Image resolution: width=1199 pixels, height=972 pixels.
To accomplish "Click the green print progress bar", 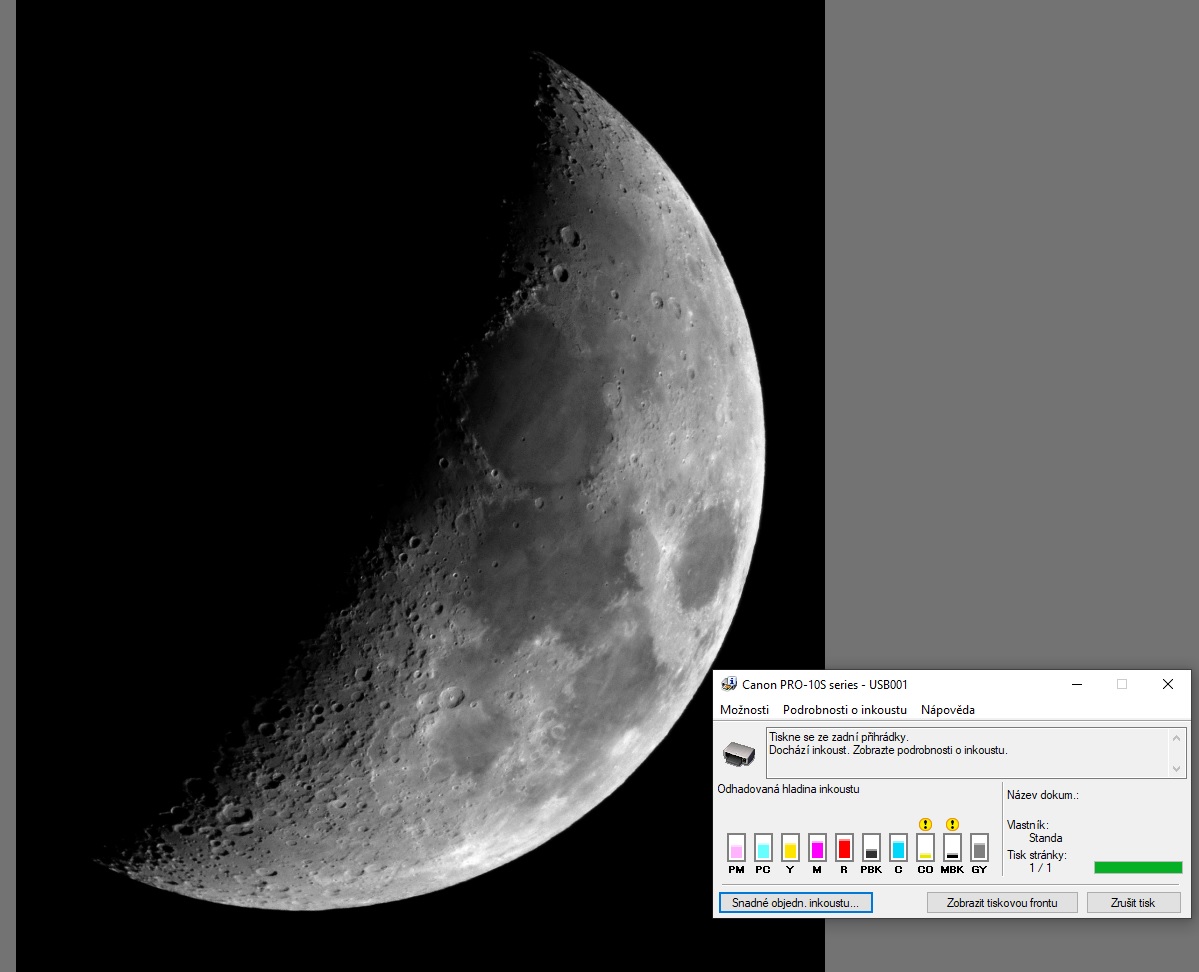I will [x=1138, y=867].
